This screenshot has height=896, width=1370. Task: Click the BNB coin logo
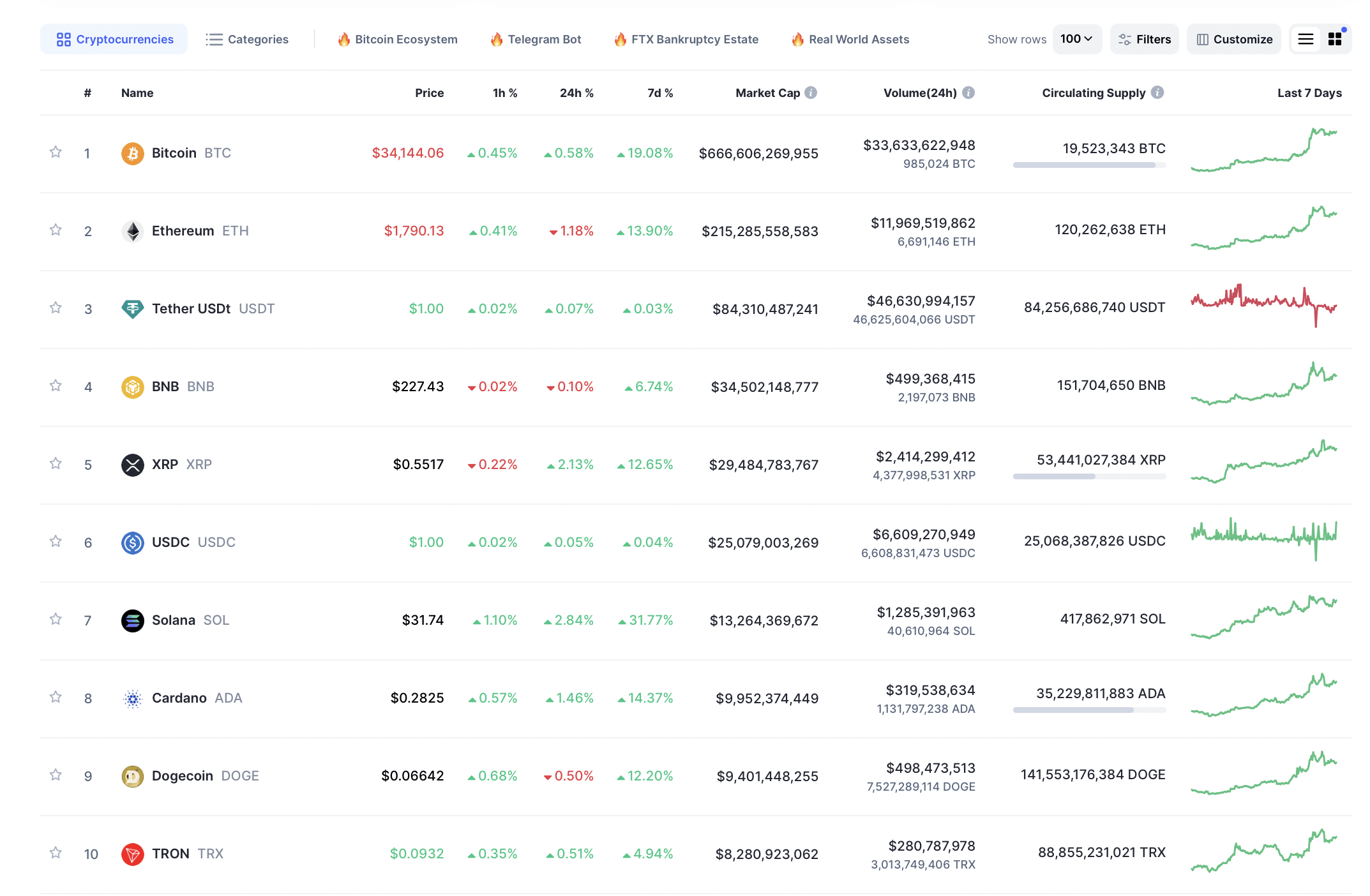132,387
